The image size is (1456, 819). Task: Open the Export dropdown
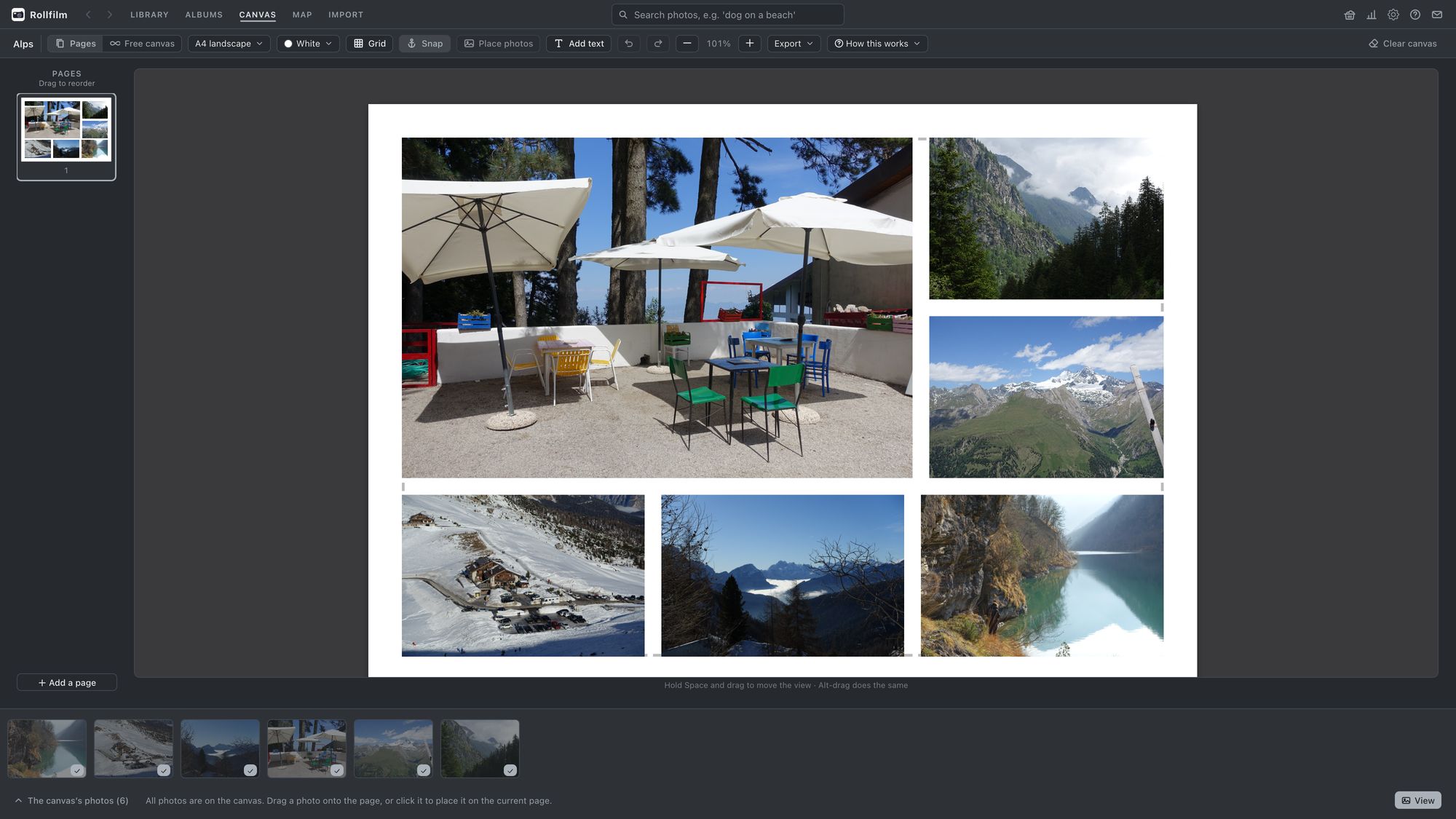point(794,44)
